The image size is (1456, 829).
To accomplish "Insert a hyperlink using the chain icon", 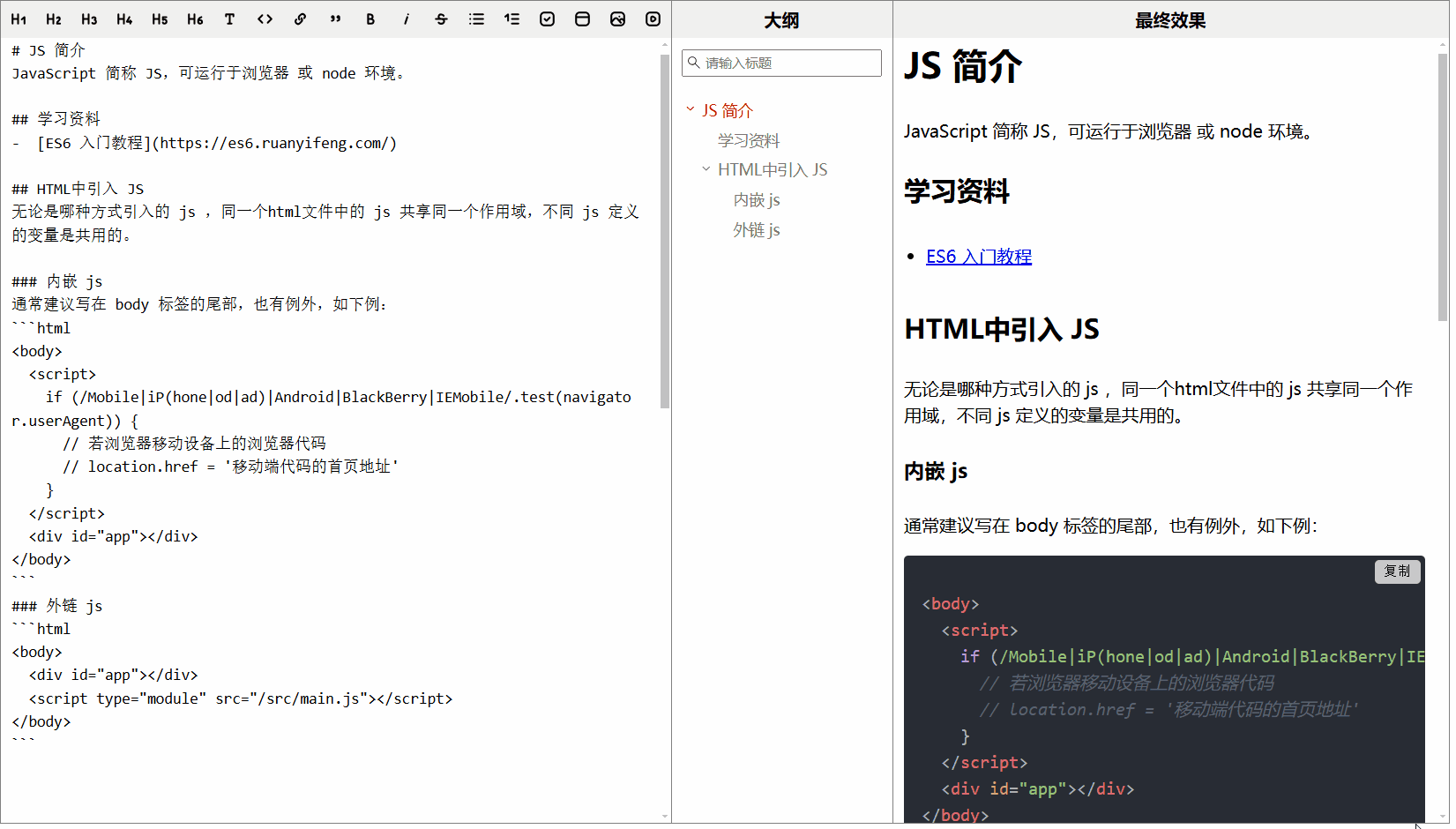I will (x=300, y=19).
